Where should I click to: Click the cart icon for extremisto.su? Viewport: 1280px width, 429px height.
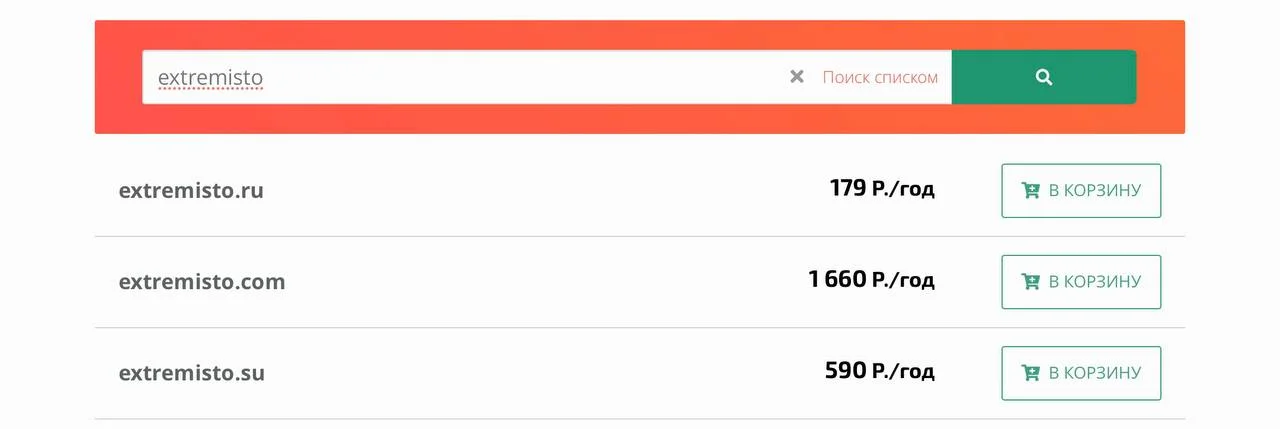(x=1030, y=373)
